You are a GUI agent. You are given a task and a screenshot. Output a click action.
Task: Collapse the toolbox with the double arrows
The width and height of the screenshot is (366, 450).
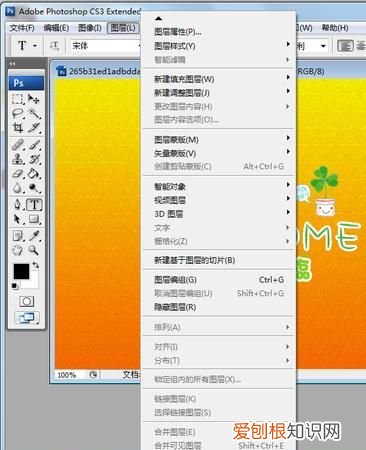[x=12, y=63]
